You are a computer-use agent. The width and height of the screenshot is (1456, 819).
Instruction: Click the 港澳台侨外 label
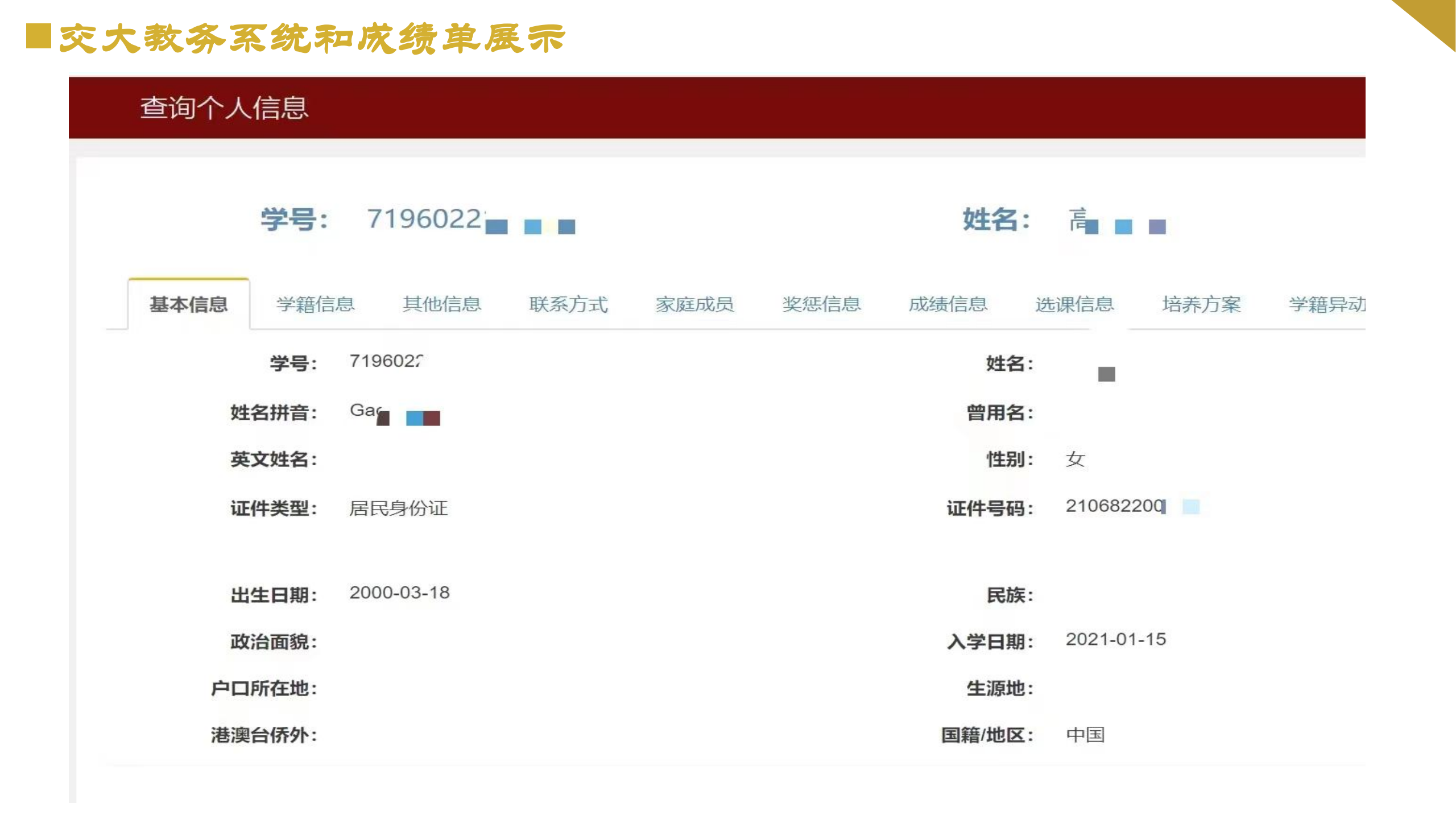tap(264, 735)
